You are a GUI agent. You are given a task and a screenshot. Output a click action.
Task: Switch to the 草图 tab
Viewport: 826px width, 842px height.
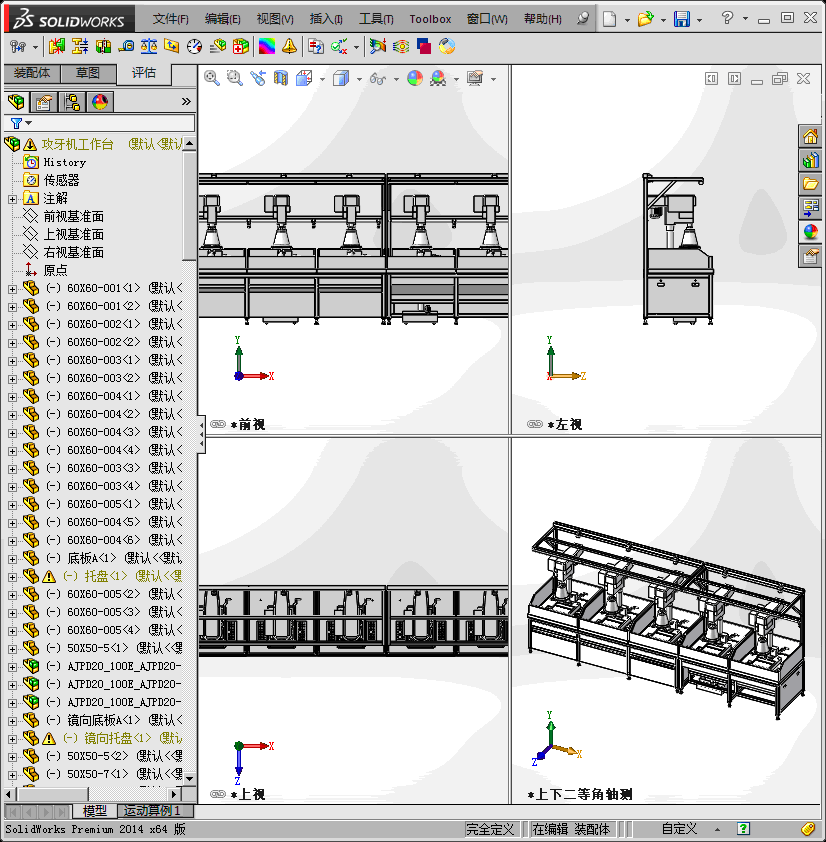[x=88, y=73]
